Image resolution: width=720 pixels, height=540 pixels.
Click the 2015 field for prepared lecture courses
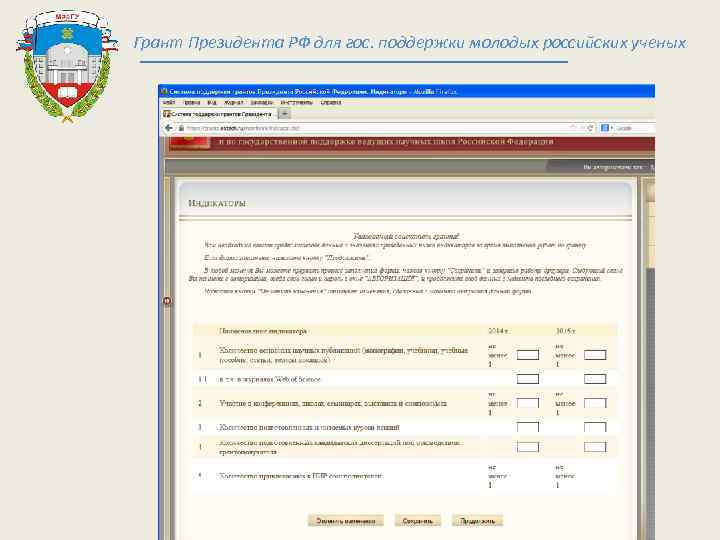point(595,427)
